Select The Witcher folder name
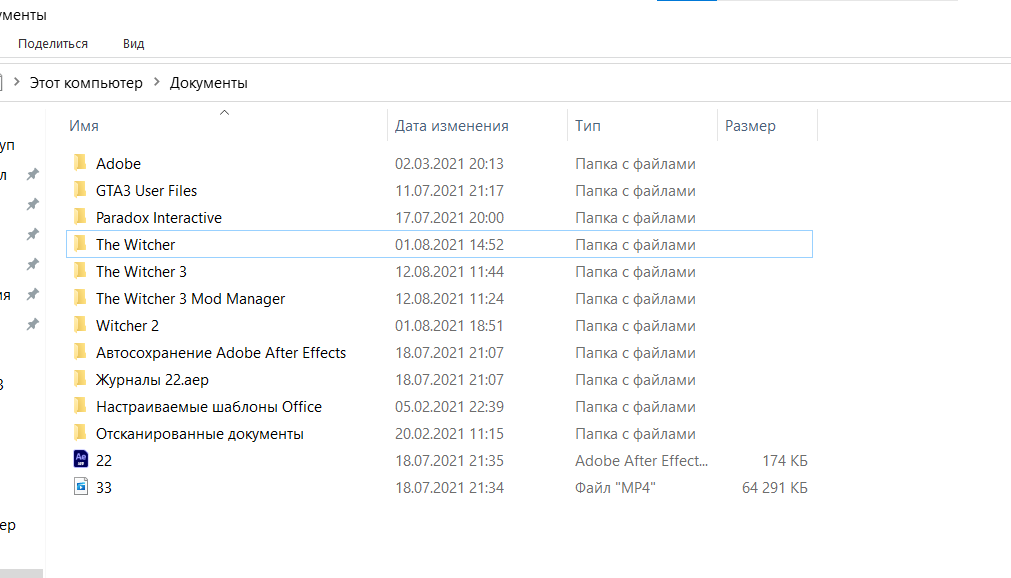Viewport: 1011px width, 578px height. [x=135, y=245]
